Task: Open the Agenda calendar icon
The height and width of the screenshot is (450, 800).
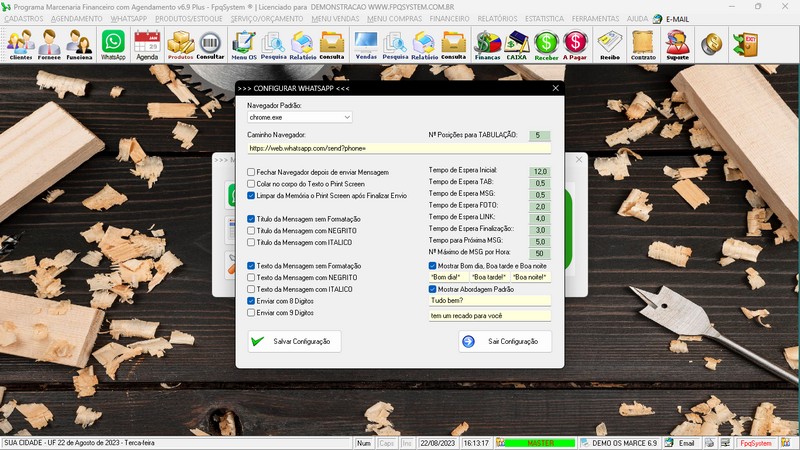Action: tap(147, 45)
